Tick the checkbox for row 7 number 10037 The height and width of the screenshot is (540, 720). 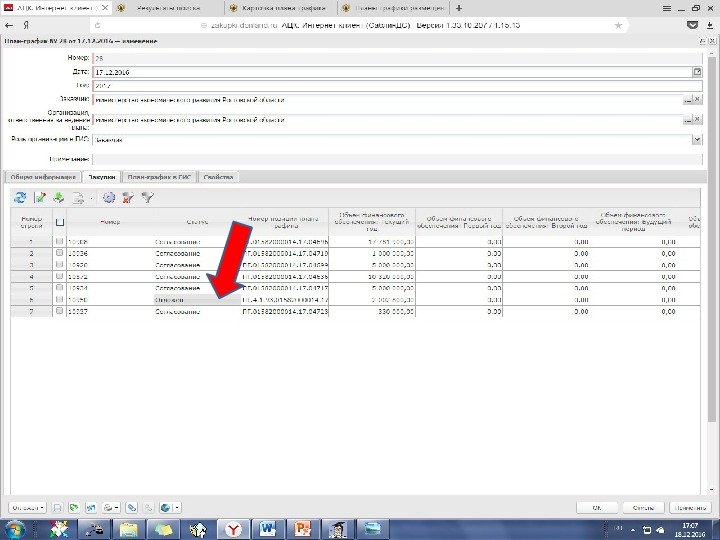click(x=59, y=311)
